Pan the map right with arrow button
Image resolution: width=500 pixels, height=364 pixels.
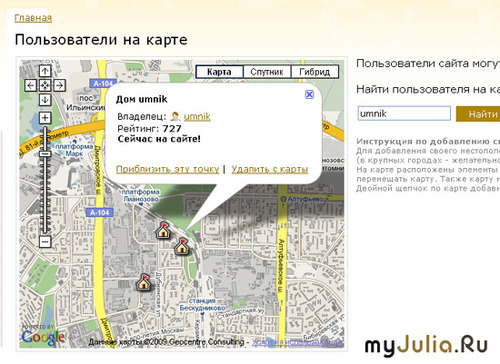[59, 85]
